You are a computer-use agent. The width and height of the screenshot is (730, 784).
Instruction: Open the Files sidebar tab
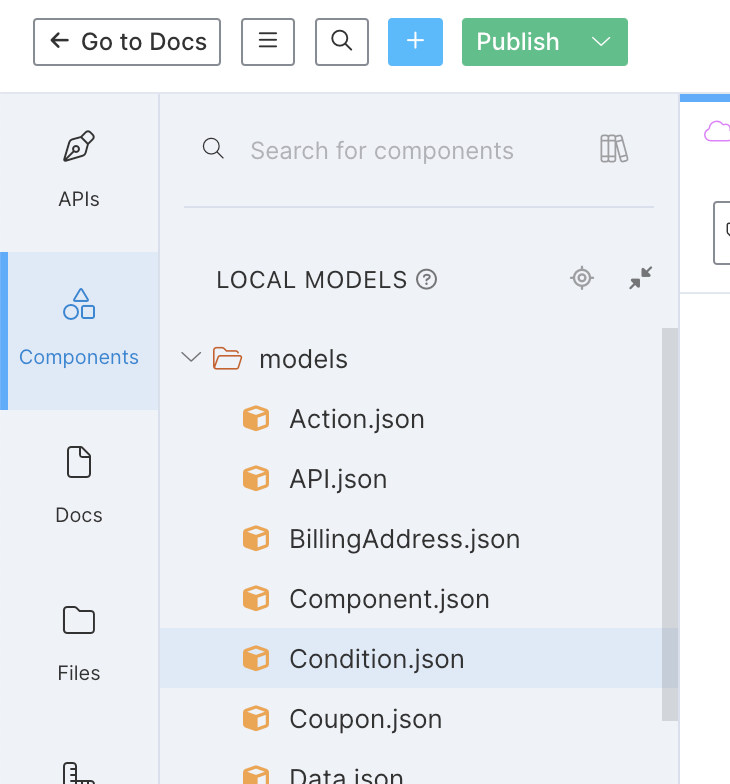[79, 644]
